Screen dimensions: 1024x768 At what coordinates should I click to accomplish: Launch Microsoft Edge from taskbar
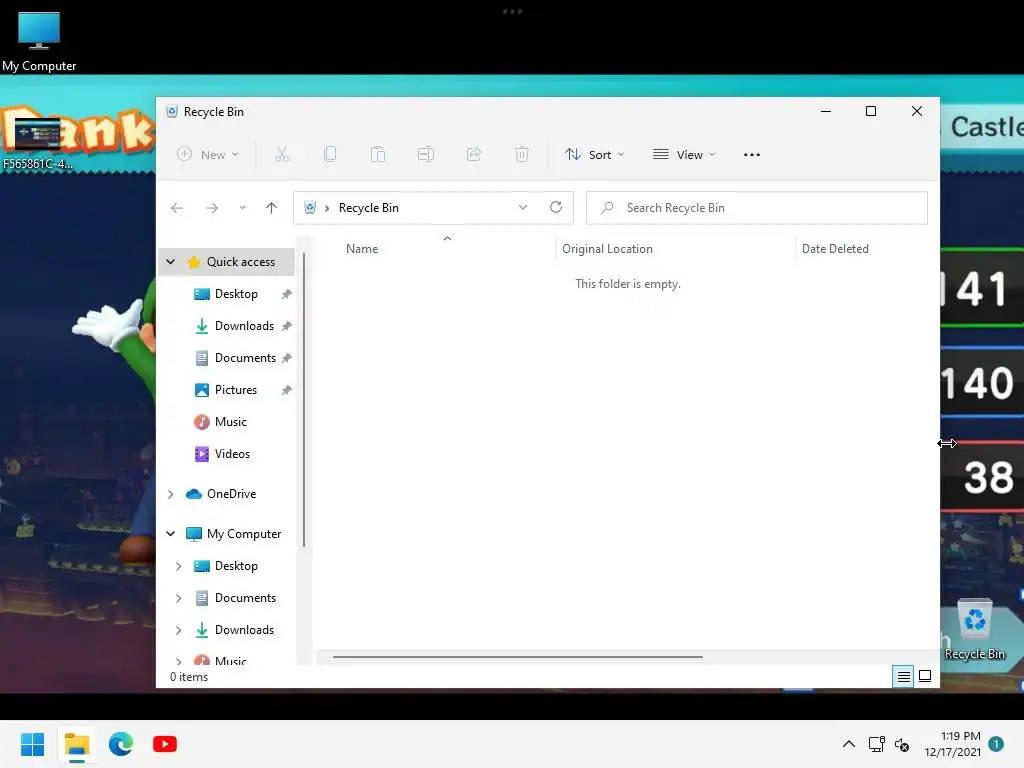pos(121,744)
